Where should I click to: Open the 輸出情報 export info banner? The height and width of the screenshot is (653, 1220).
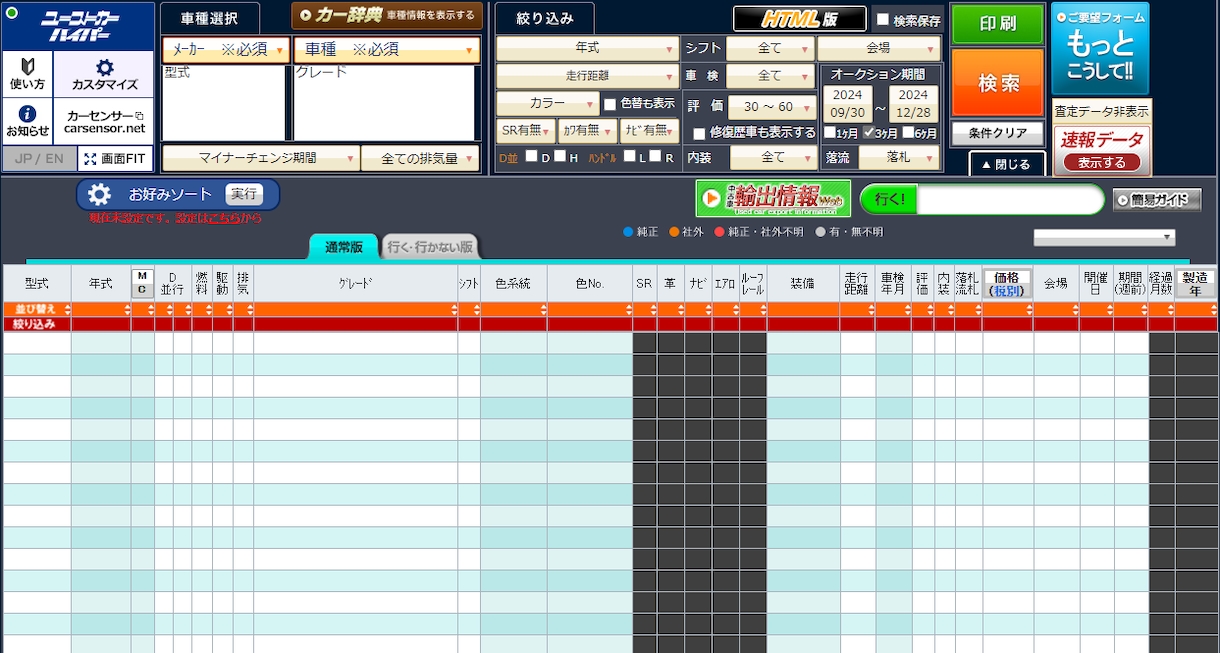coord(773,198)
